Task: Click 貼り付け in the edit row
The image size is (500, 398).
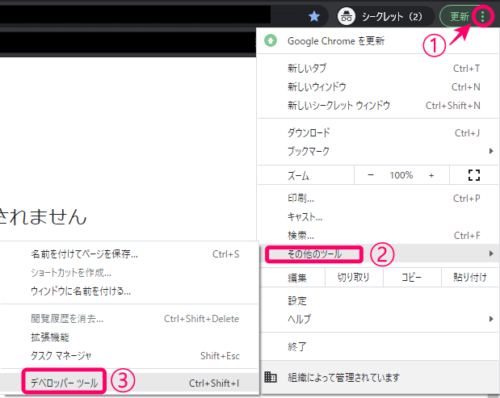Action: pos(470,277)
